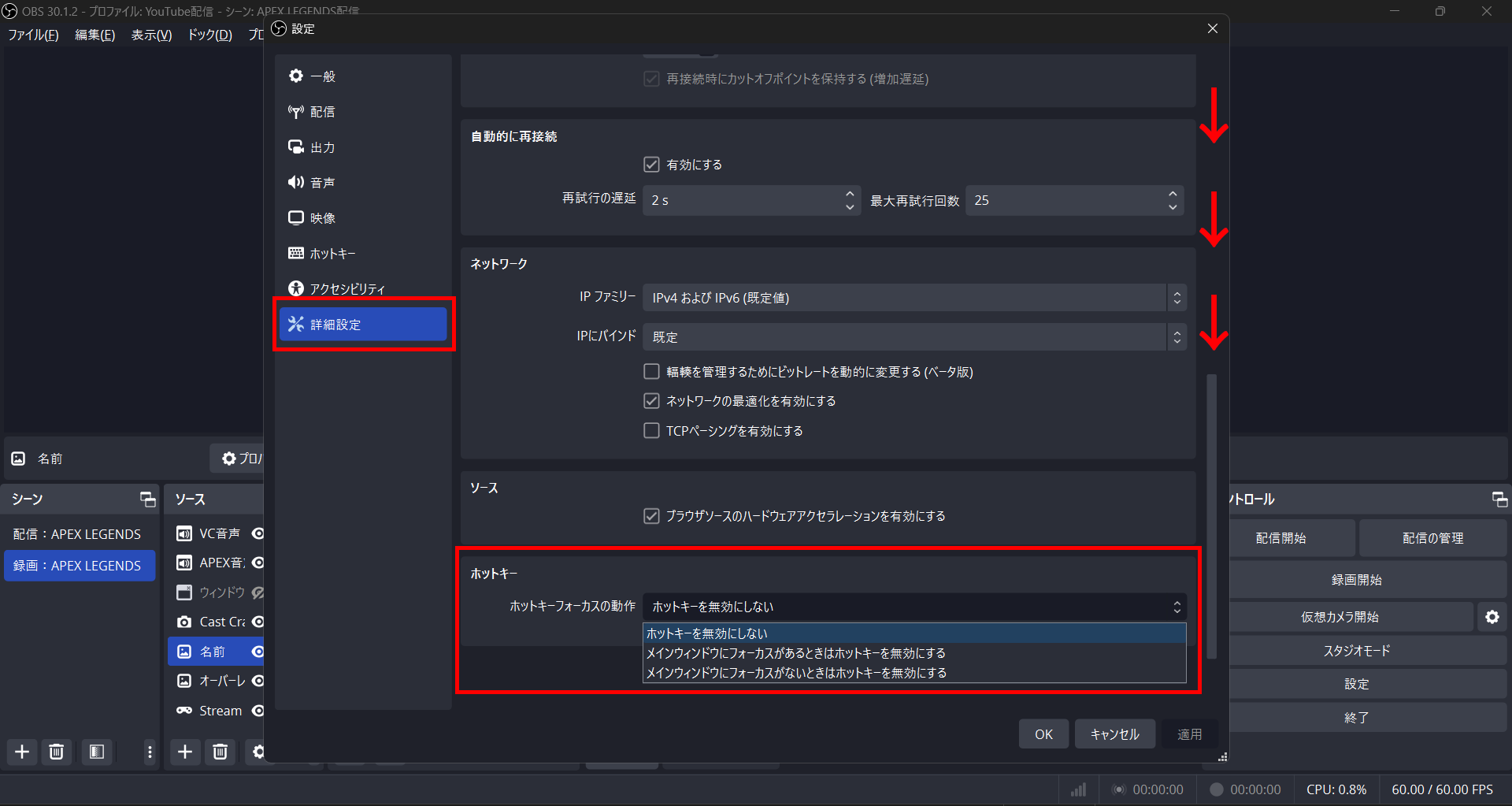Toggle visibility of VC音声 source

pos(258,533)
